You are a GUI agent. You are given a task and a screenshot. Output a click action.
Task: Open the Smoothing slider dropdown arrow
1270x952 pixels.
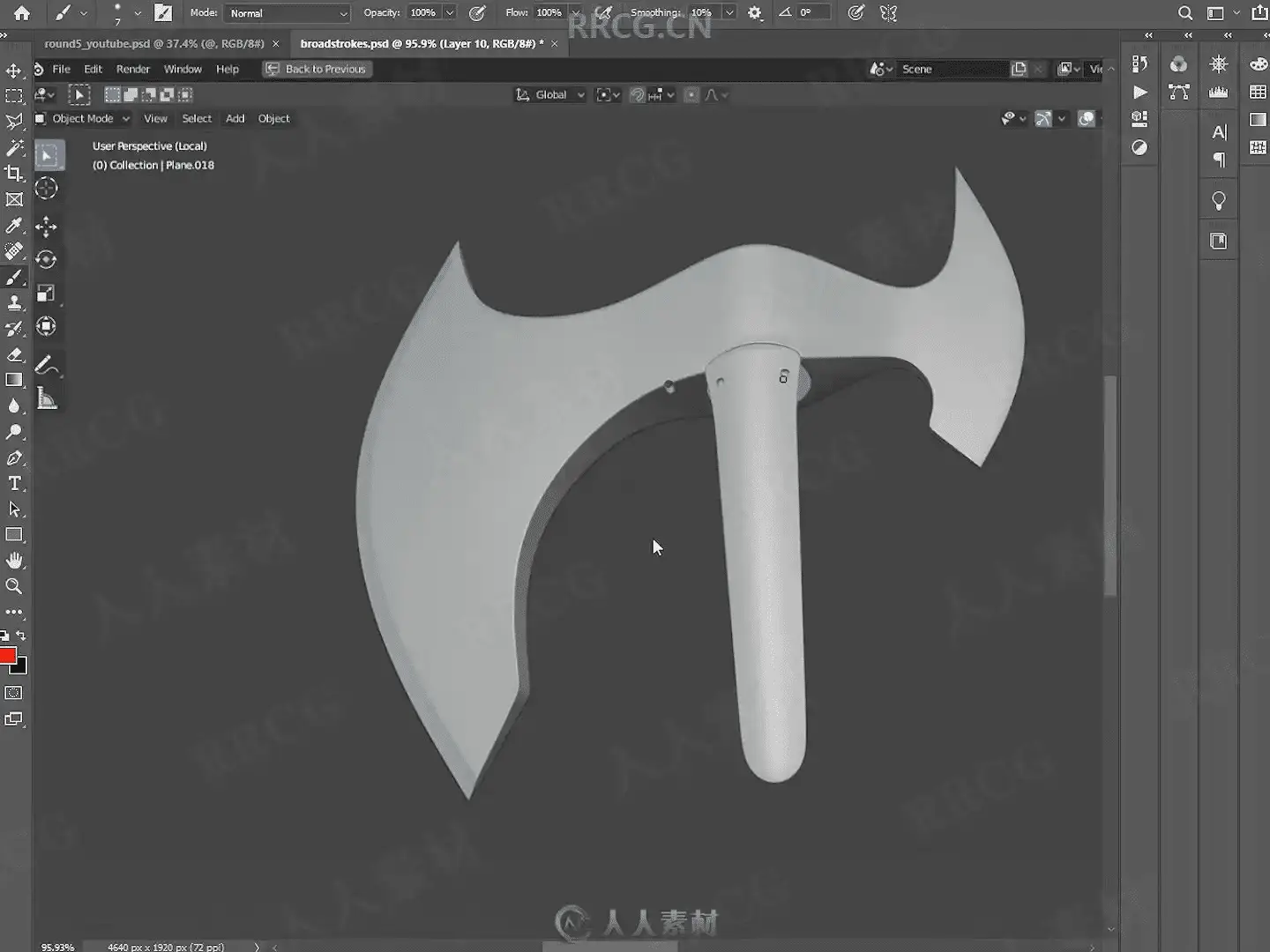pos(729,13)
